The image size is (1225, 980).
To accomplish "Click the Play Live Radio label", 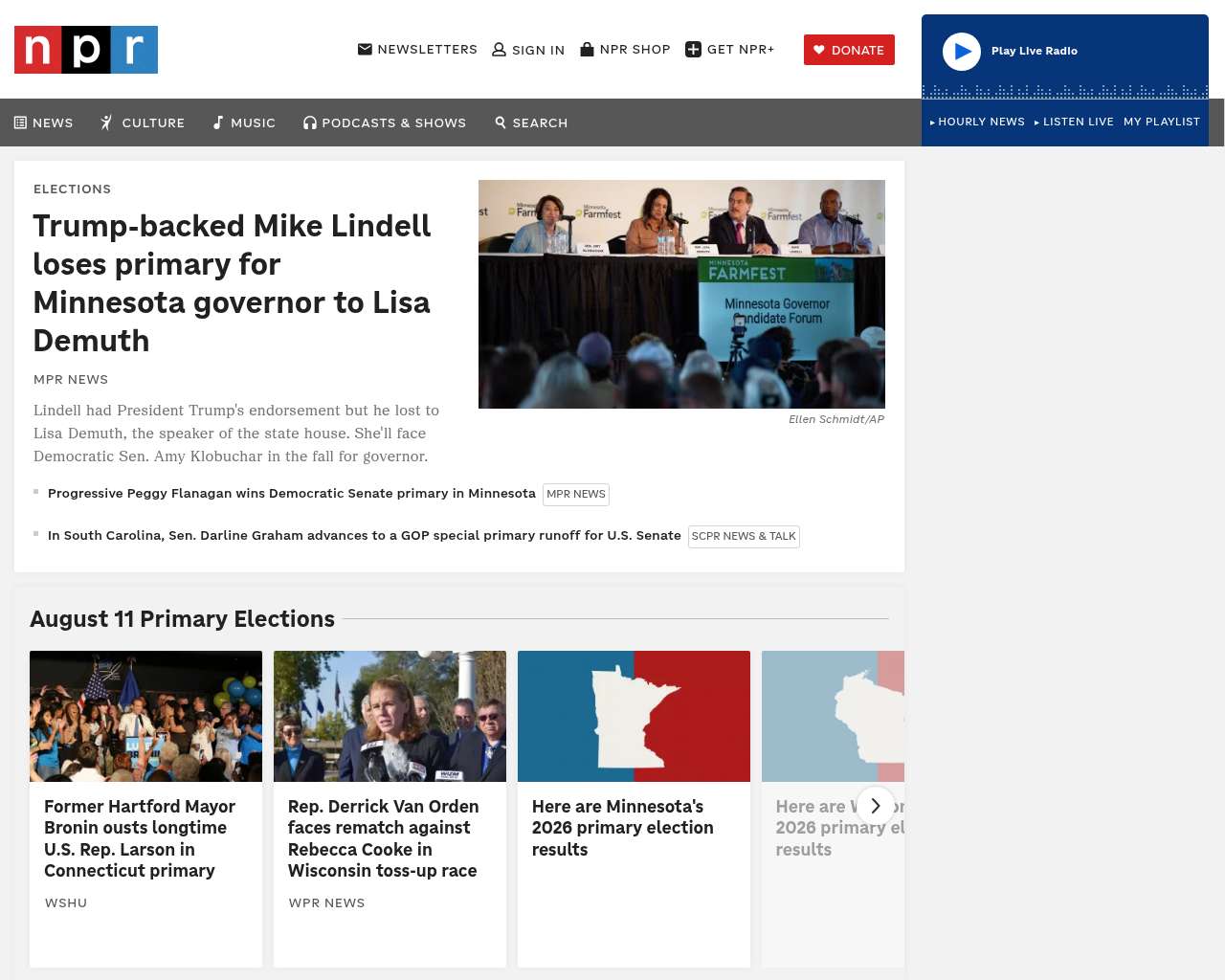I will (x=1035, y=51).
